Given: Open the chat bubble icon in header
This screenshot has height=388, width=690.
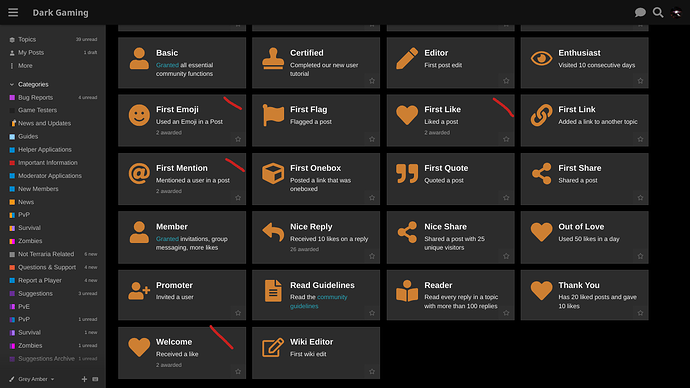Looking at the screenshot, I should point(640,12).
